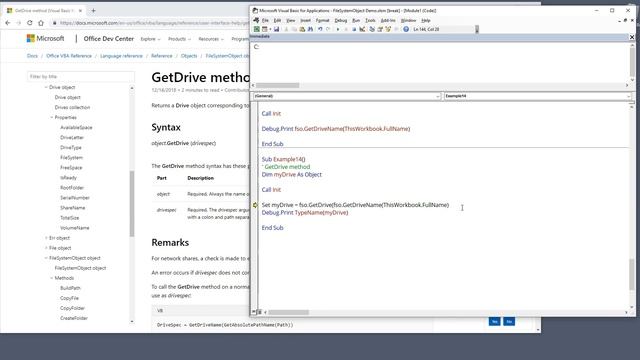This screenshot has height=360, width=640.
Task: Open Find with the binoculars icon
Action: 310,29
